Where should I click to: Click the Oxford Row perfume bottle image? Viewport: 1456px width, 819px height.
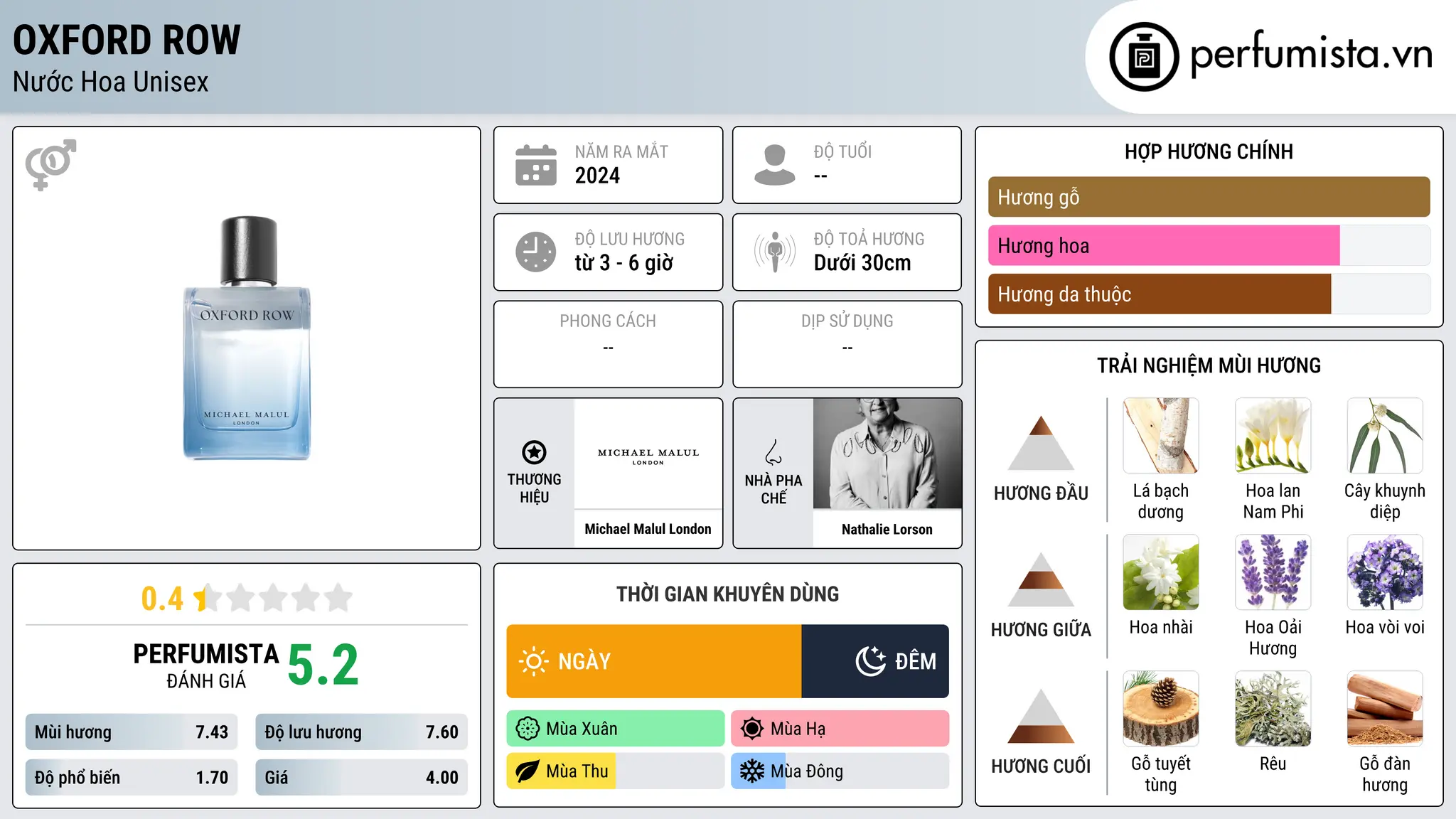(x=247, y=338)
